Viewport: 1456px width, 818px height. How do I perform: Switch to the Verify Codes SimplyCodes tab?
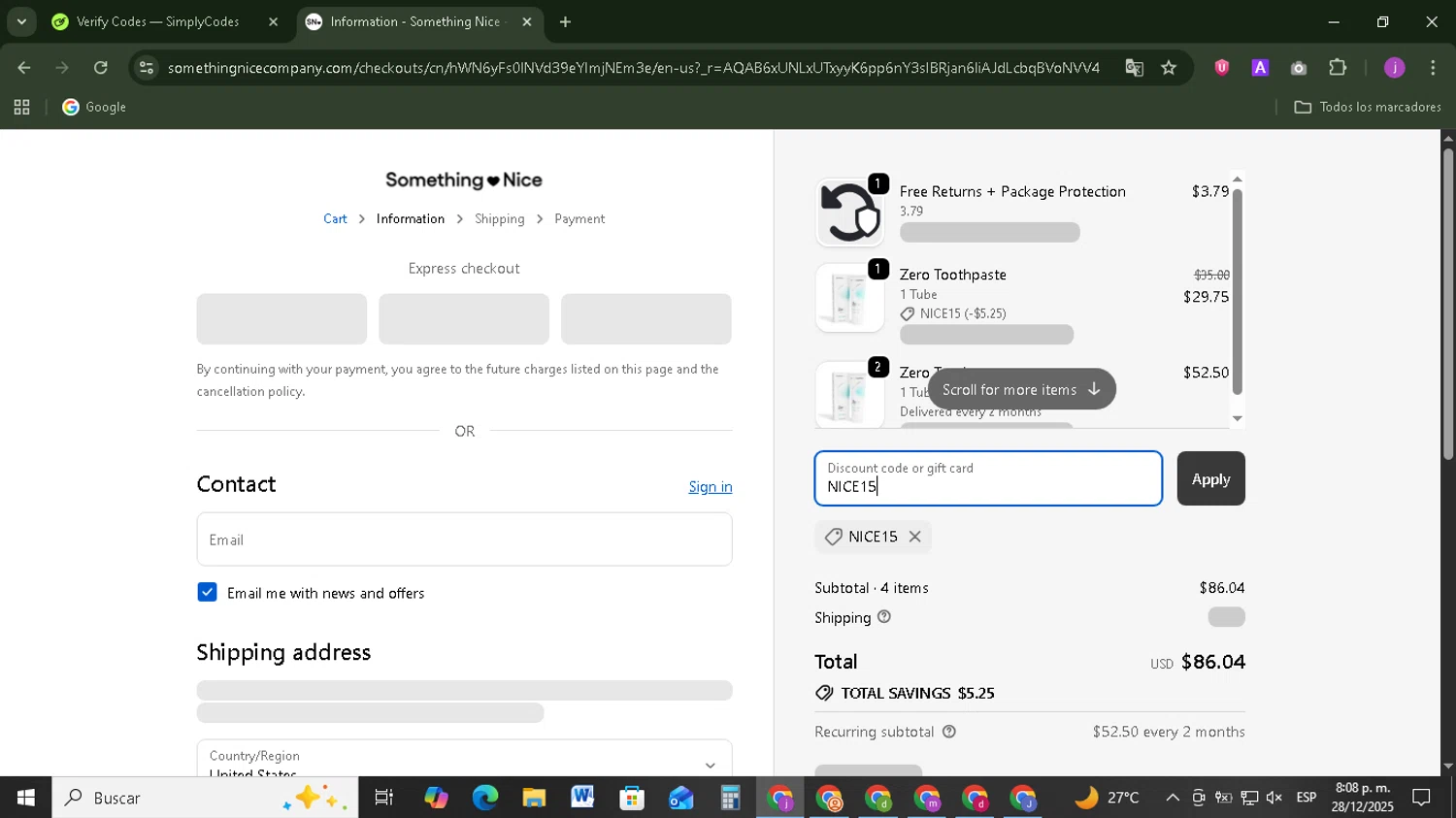(x=158, y=21)
